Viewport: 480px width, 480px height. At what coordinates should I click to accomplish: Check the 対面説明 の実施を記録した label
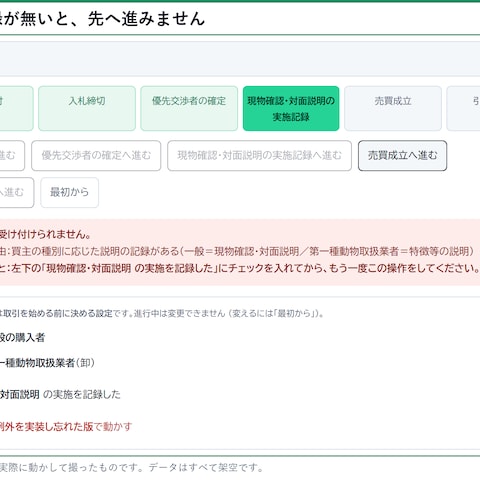pyautogui.click(x=60, y=395)
